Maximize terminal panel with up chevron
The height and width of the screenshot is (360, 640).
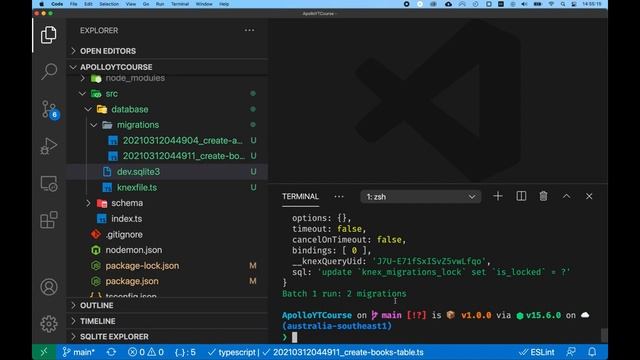click(566, 196)
